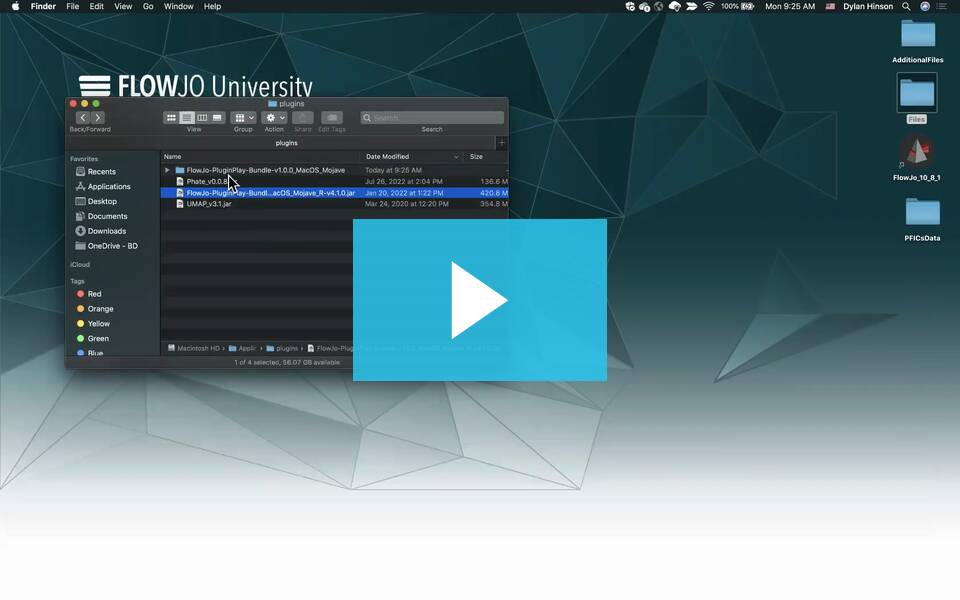The image size is (960, 600).
Task: Open Desktop in Finder sidebar
Action: [96, 201]
